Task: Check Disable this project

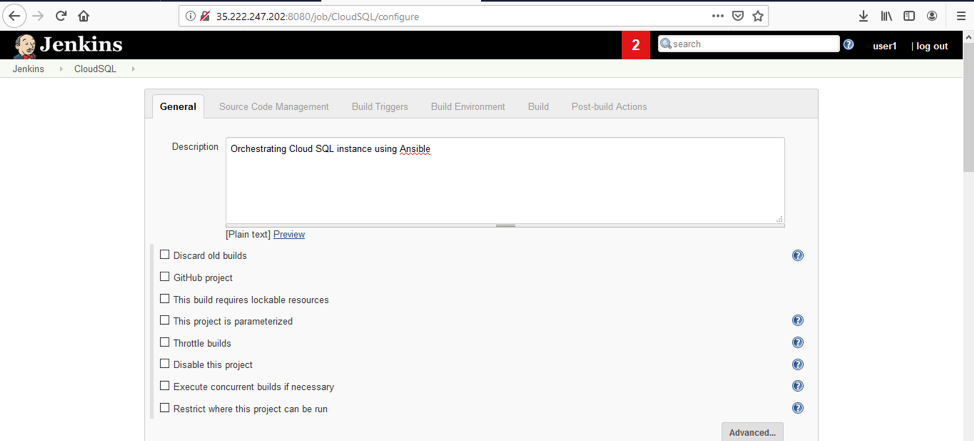Action: (165, 364)
